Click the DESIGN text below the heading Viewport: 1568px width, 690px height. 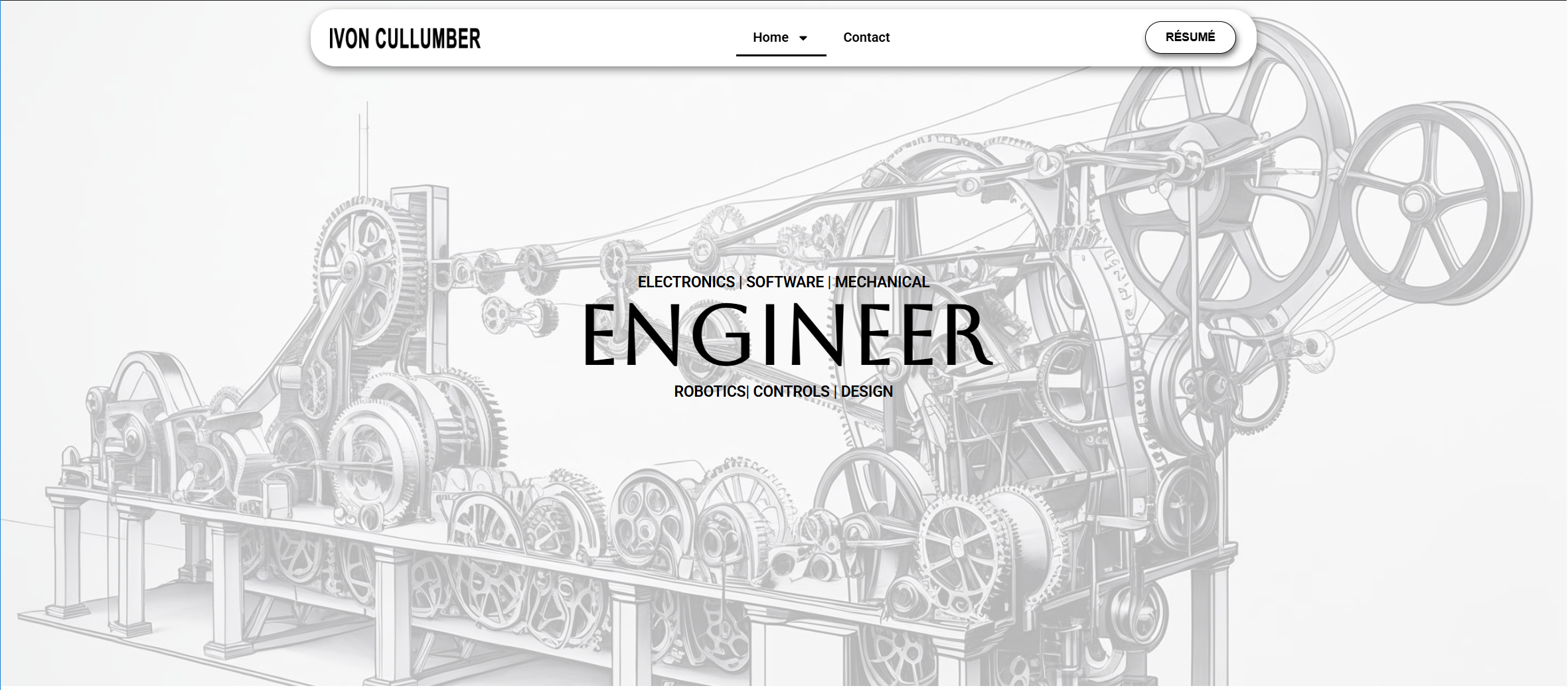coord(866,391)
